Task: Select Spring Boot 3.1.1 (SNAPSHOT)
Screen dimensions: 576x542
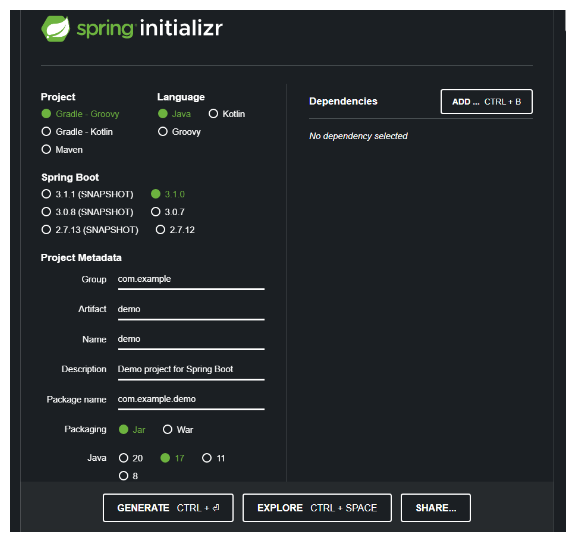Action: click(87, 194)
